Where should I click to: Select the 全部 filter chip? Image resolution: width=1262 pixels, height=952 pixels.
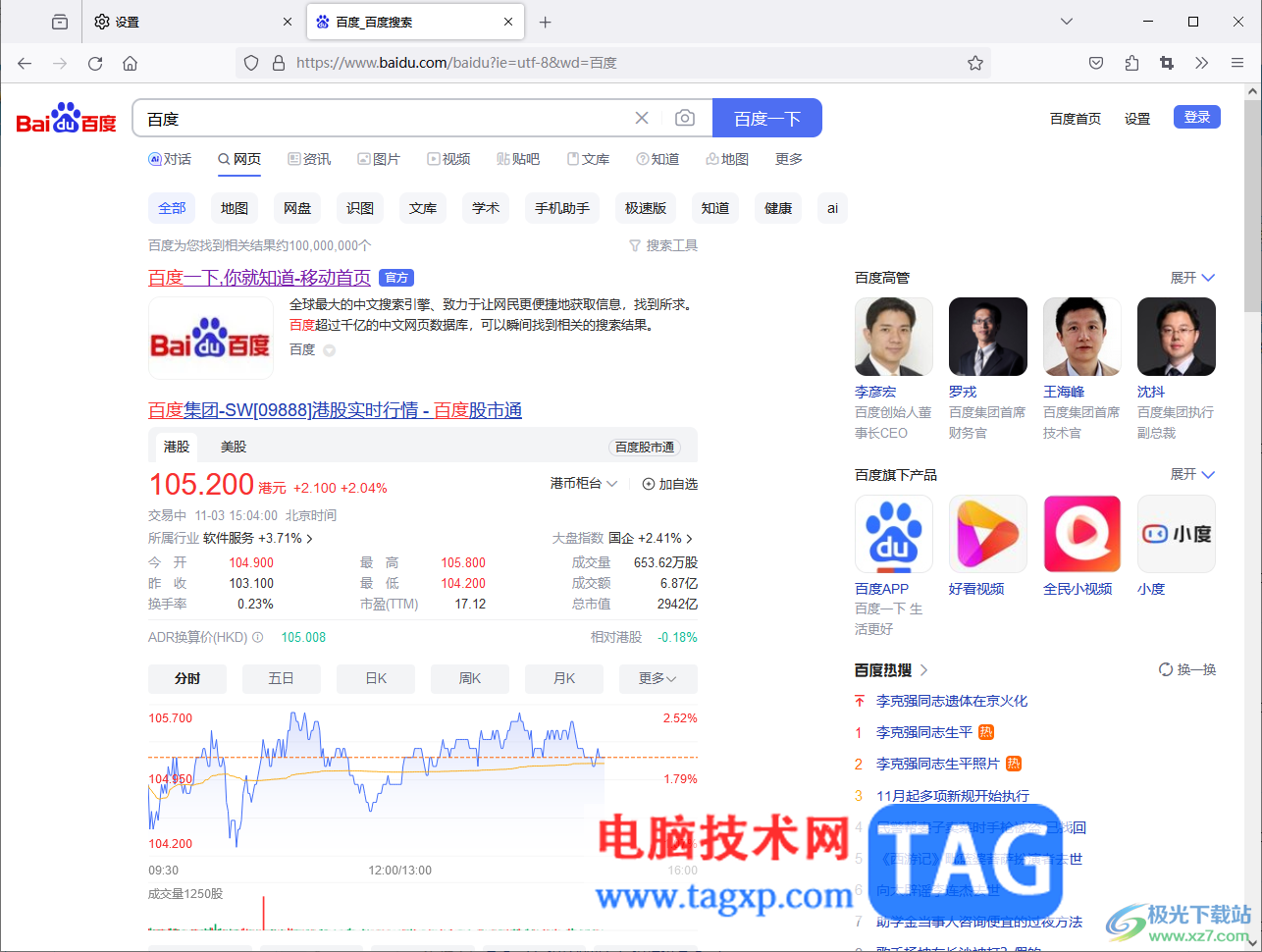172,208
